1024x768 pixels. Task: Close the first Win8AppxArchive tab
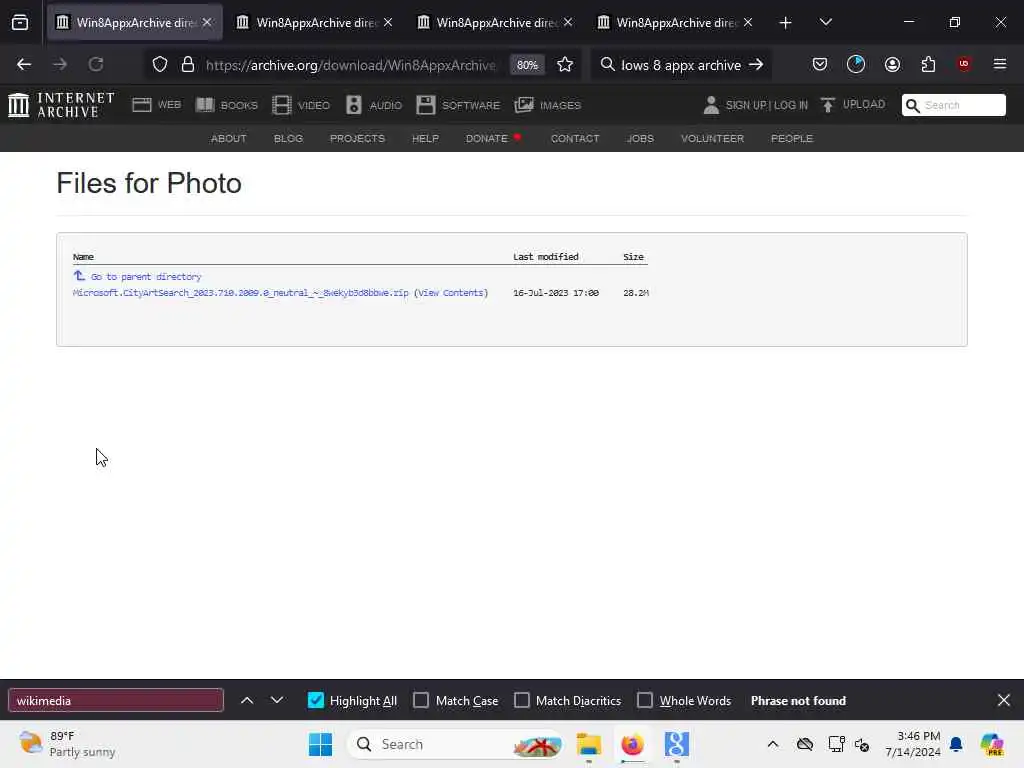click(207, 23)
